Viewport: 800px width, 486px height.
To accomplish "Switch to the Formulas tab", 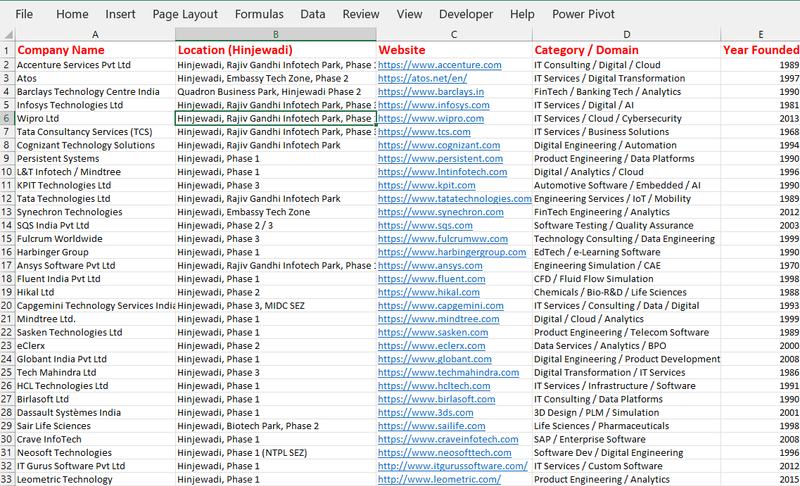I will [x=259, y=14].
